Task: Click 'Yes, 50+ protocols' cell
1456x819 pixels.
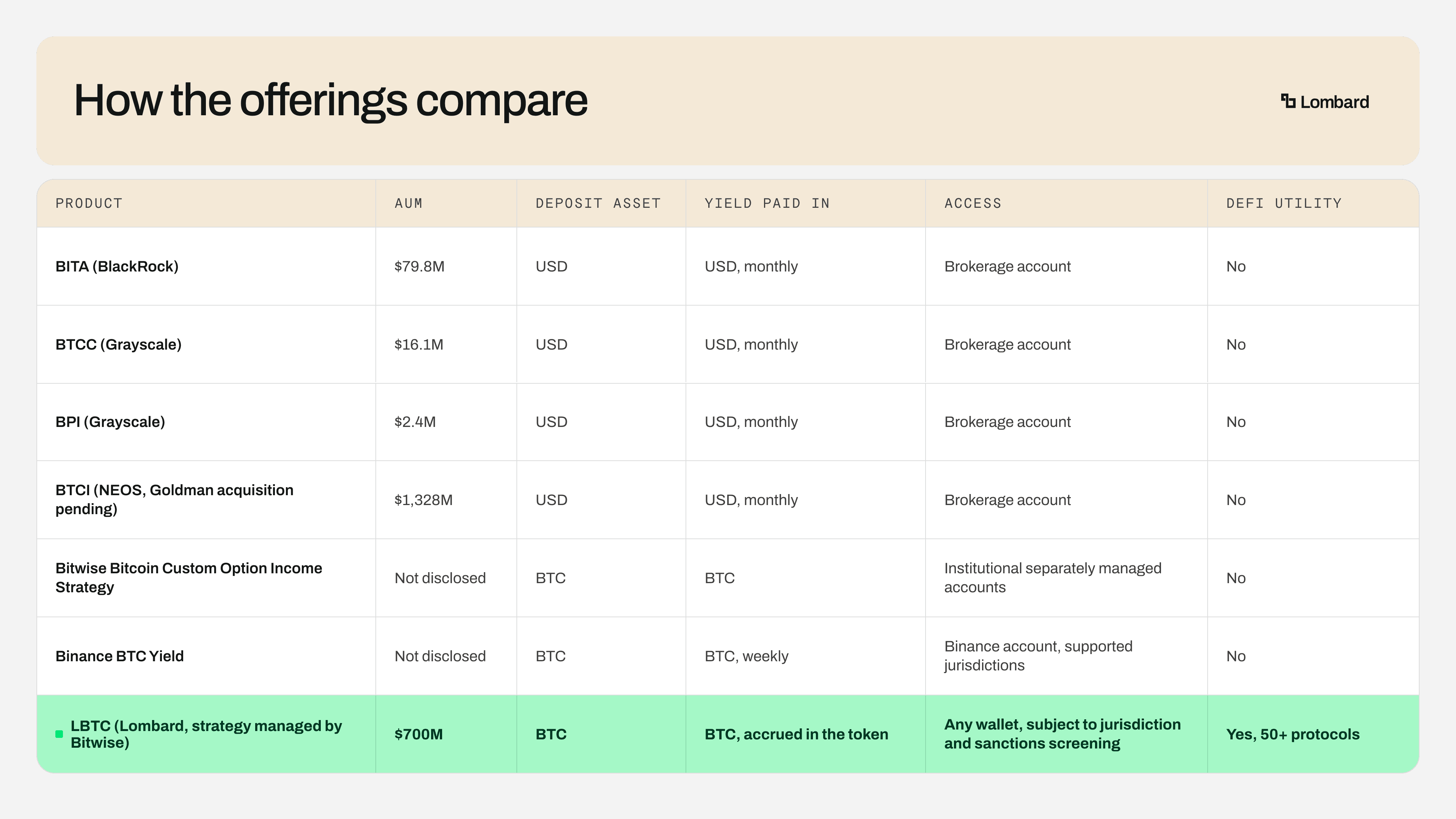Action: (x=1293, y=734)
